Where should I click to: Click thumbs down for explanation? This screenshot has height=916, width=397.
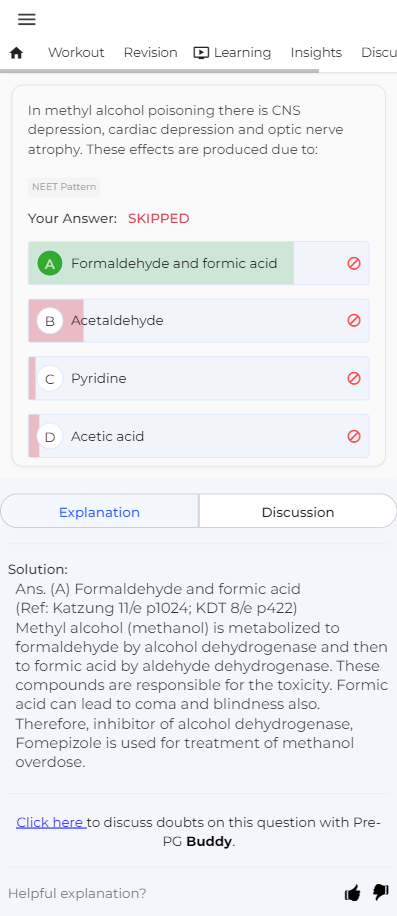point(380,892)
